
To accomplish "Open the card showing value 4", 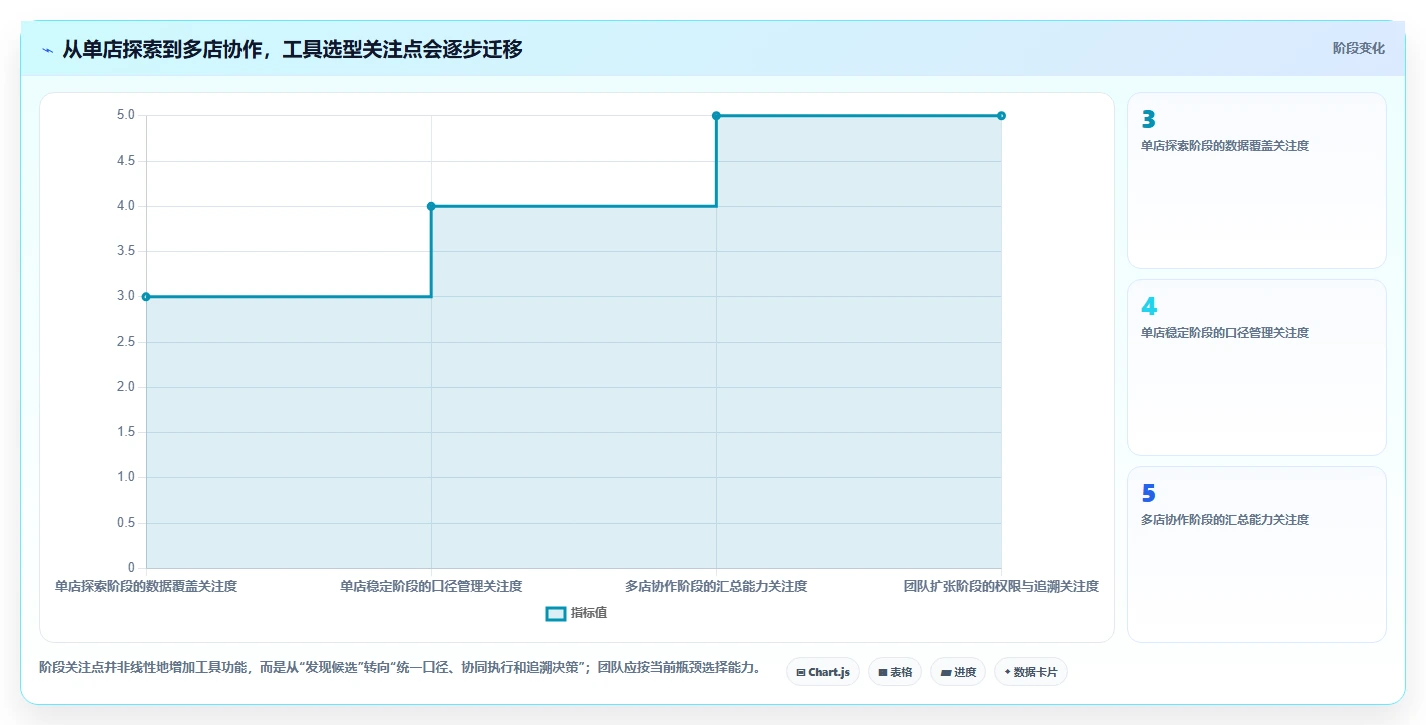I will [x=1256, y=367].
